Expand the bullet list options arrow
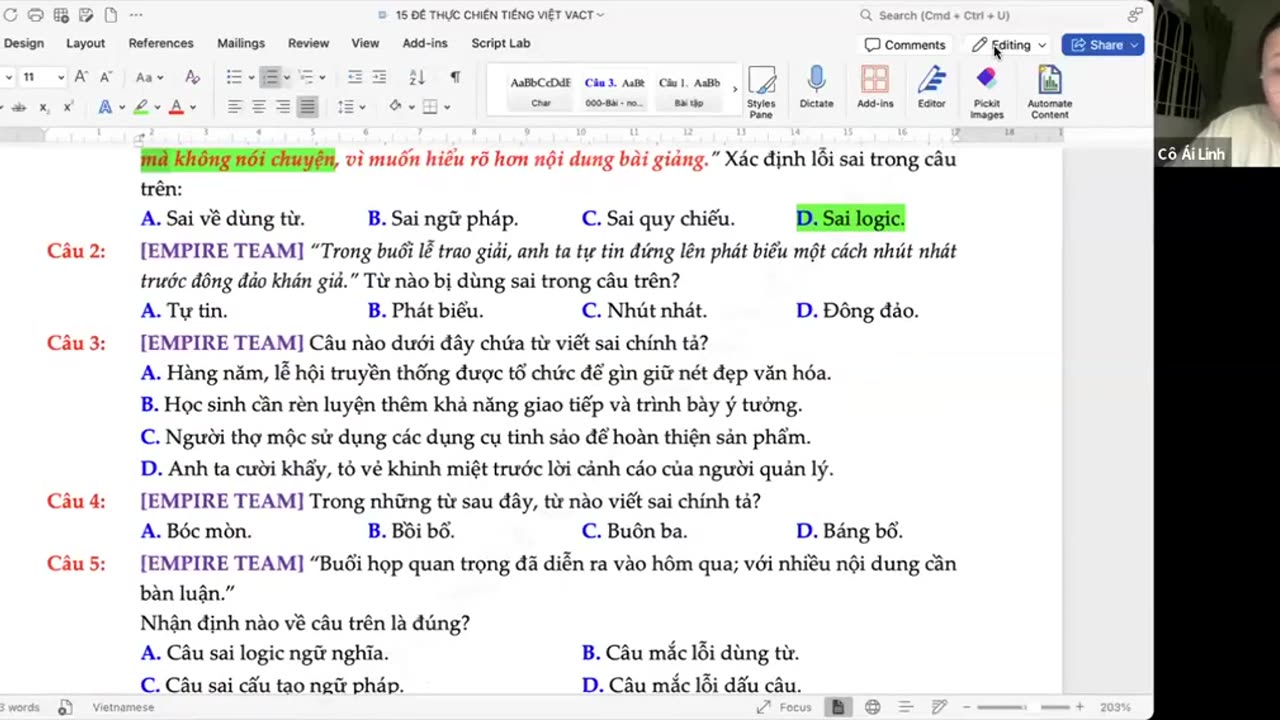Screen dimensions: 1280x720 [x=250, y=77]
